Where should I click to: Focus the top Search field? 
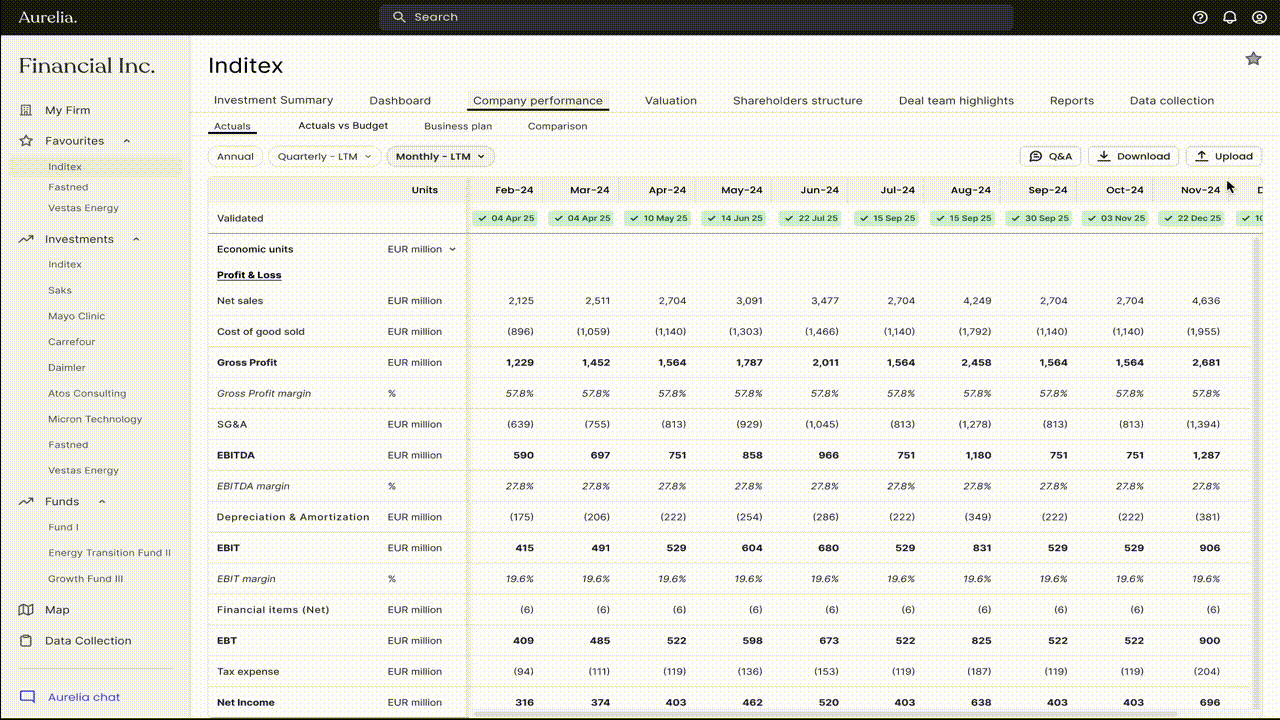point(696,17)
